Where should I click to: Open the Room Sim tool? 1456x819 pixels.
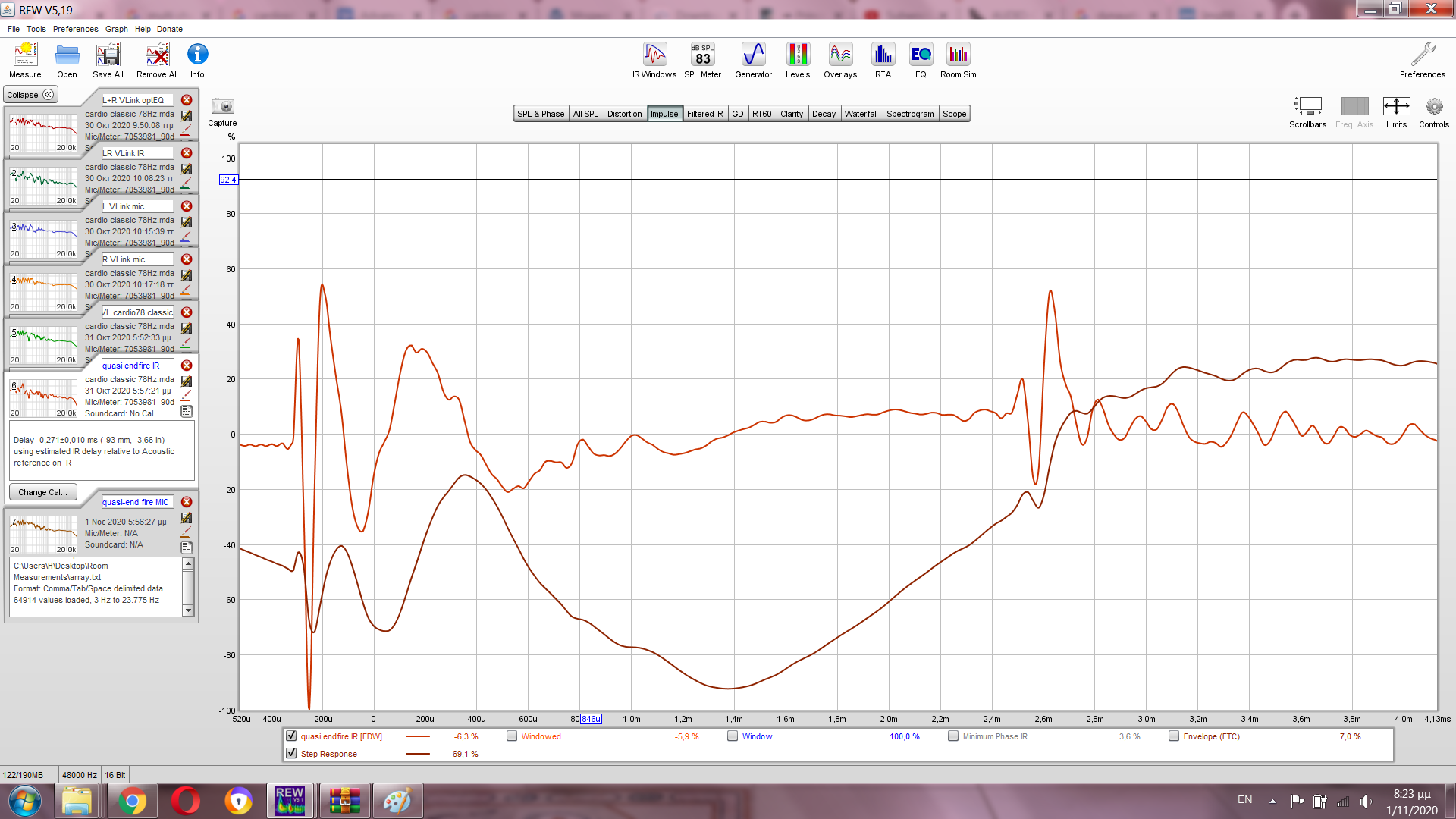959,60
